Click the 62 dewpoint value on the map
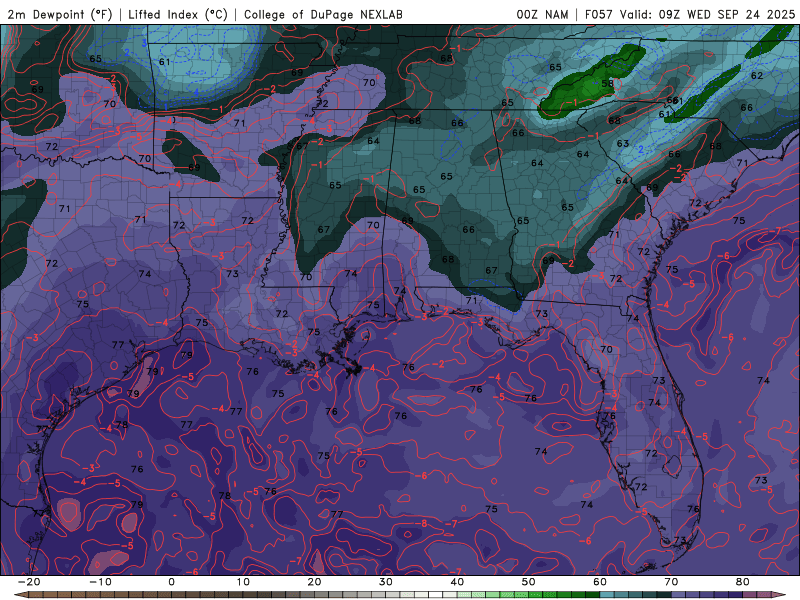The height and width of the screenshot is (600, 800). pos(757,76)
